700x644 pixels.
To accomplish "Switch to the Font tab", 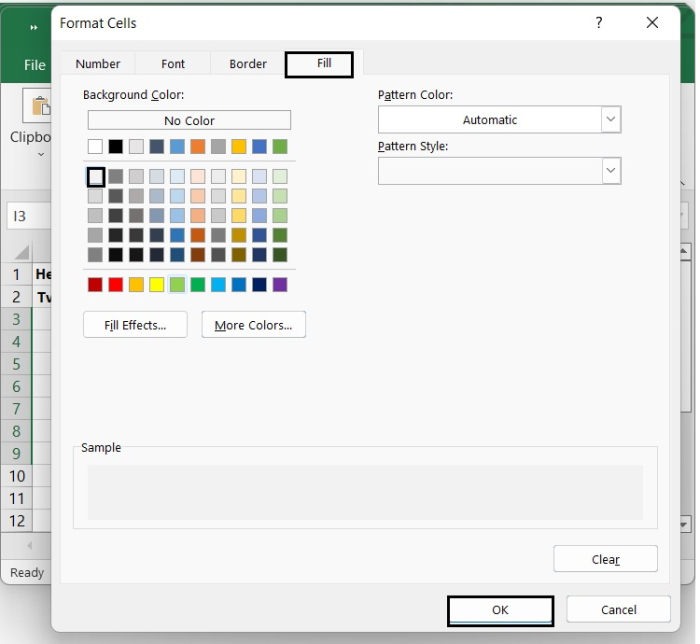I will (x=173, y=64).
